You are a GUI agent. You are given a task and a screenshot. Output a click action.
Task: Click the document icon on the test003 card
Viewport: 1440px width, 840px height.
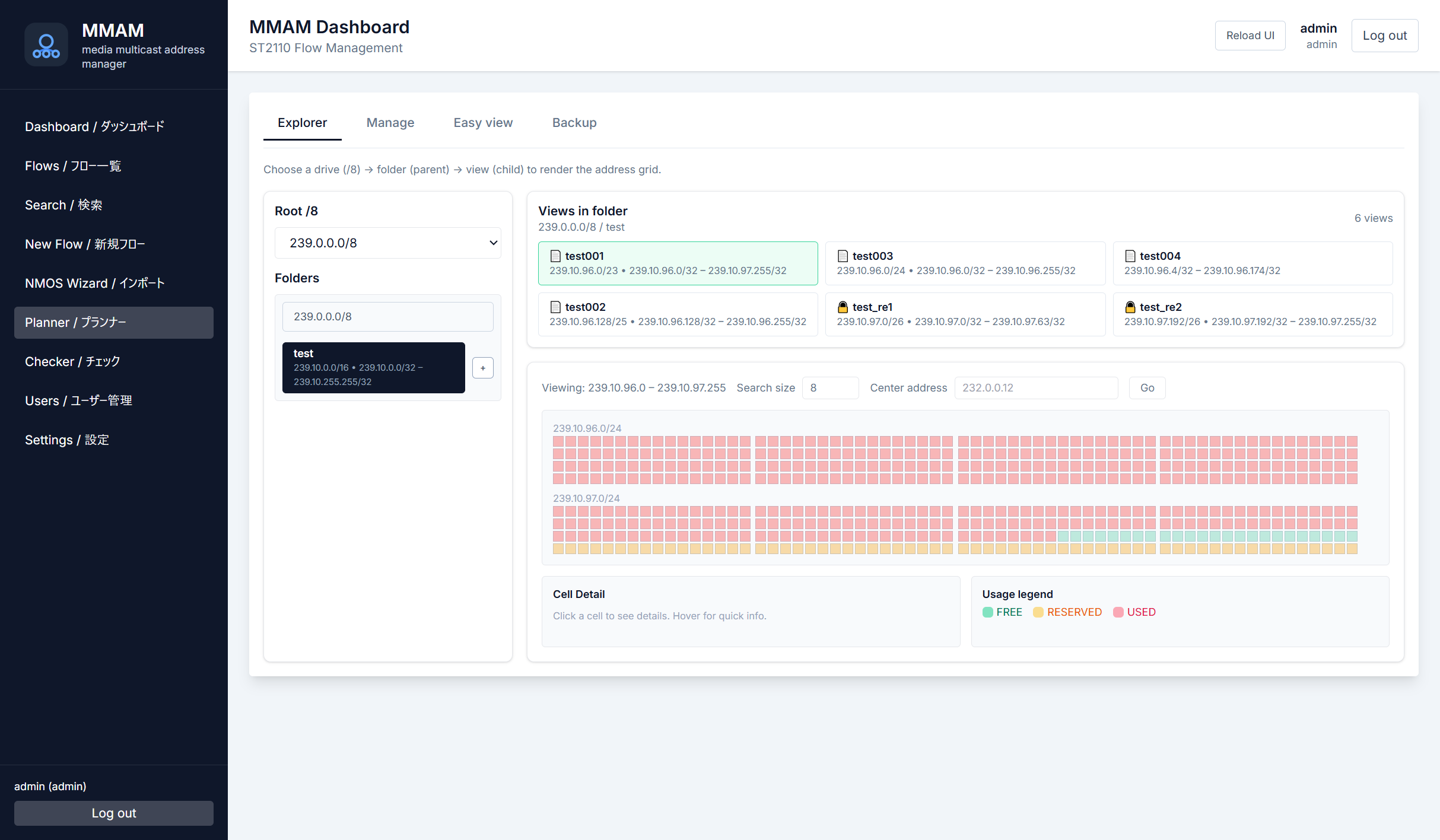pos(843,256)
